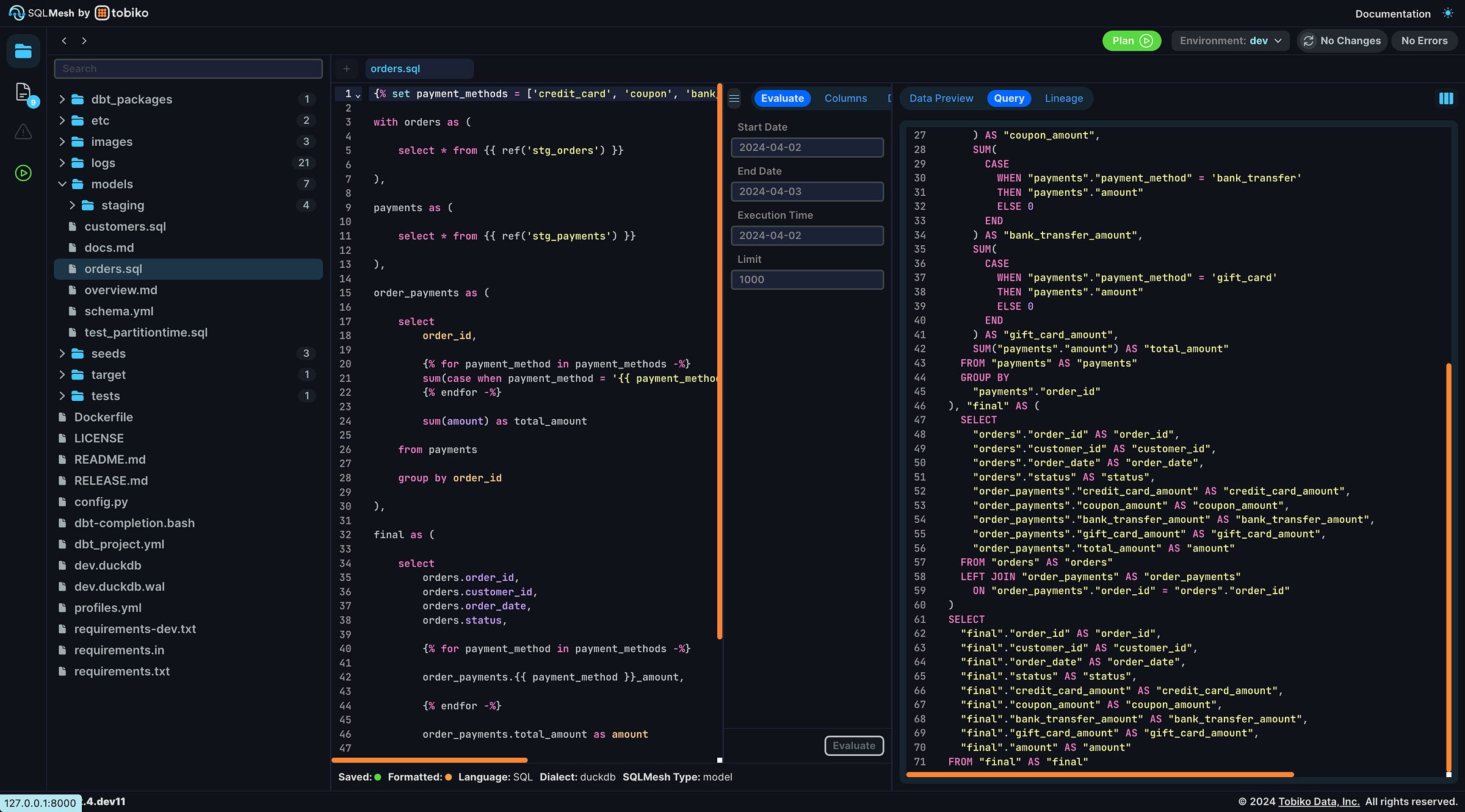The width and height of the screenshot is (1465, 812).
Task: Switch to the orders.sql editor tab
Action: tap(419, 69)
